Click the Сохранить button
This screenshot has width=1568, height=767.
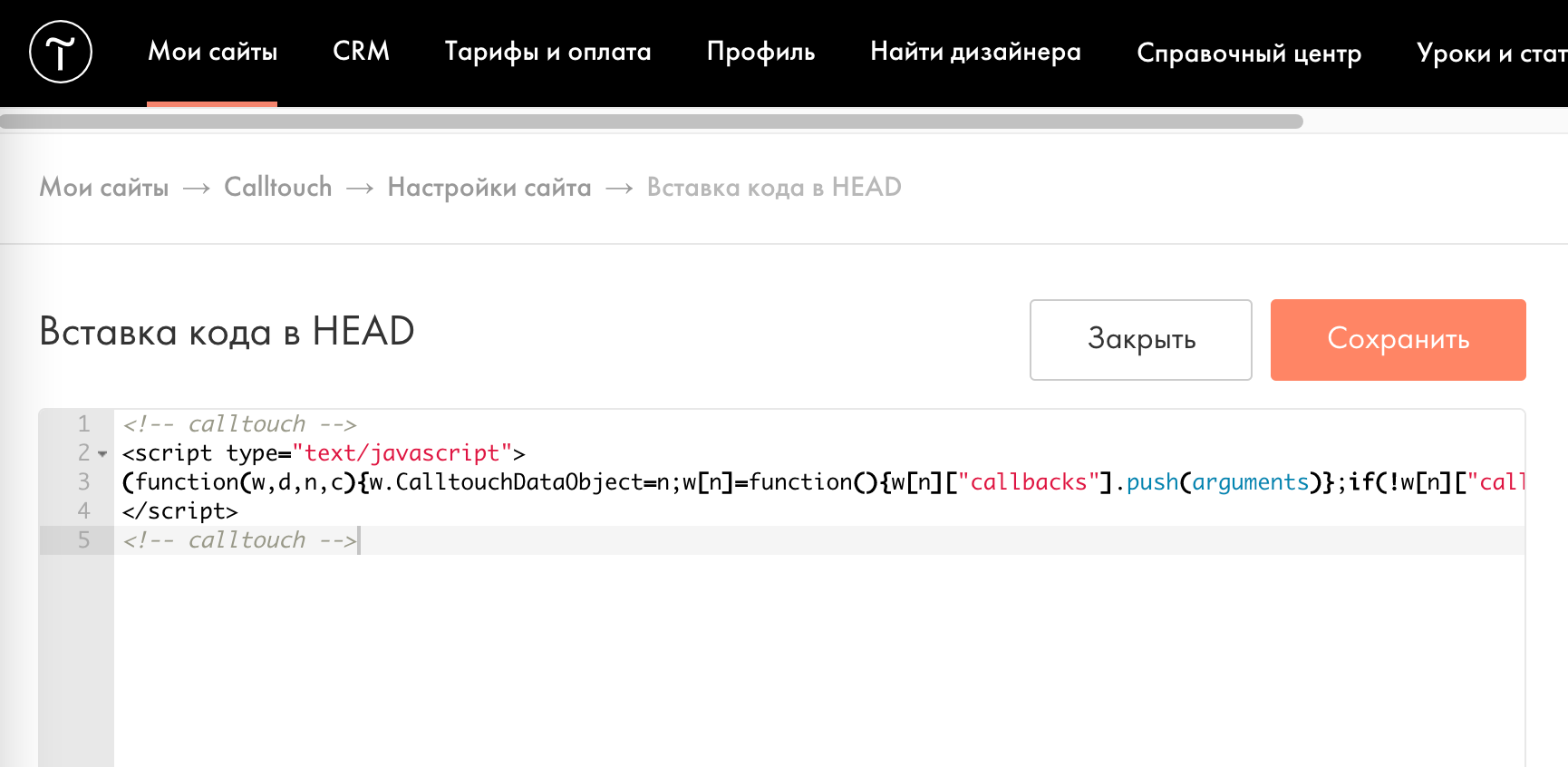[1399, 340]
